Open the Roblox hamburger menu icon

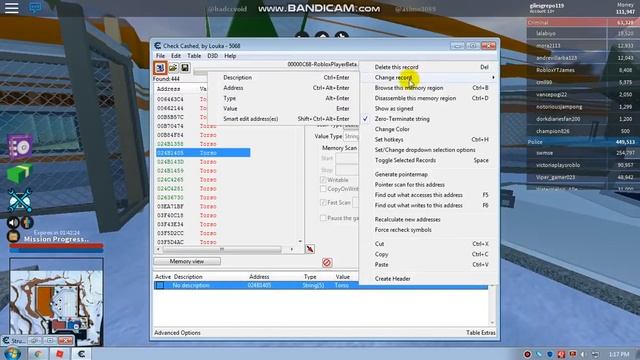pos(11,8)
